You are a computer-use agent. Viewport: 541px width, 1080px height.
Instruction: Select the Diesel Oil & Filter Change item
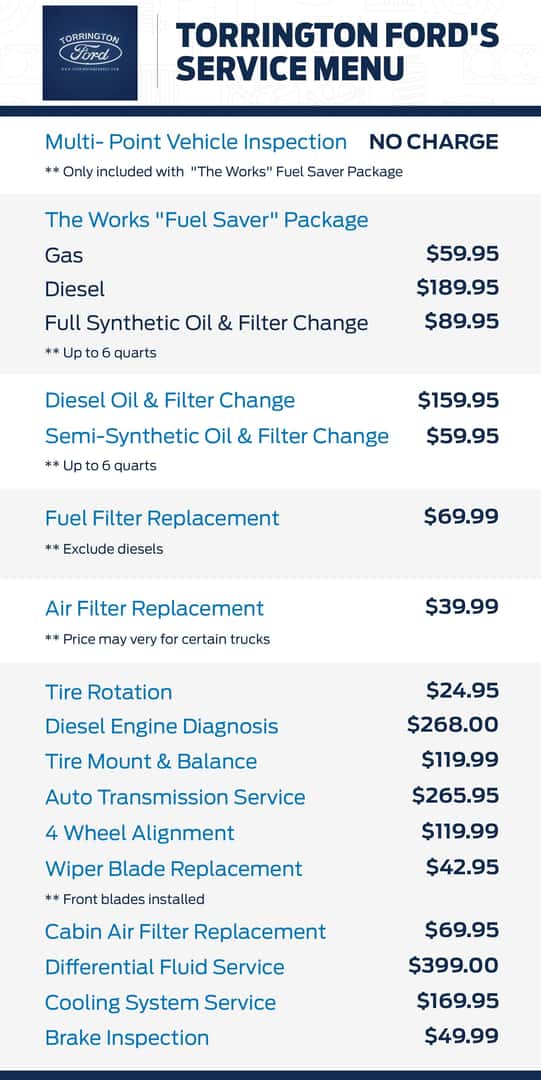point(170,400)
